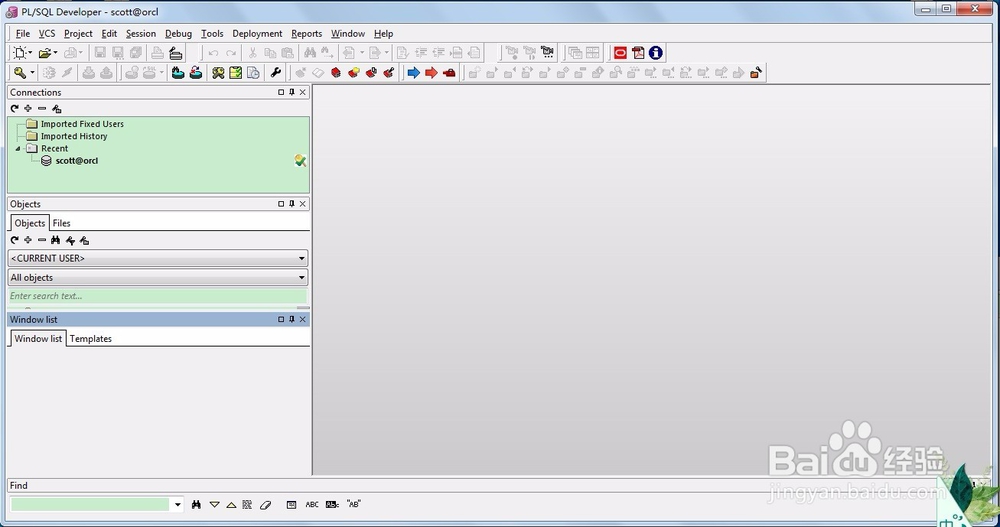This screenshot has height=527, width=1000.
Task: Click the refresh icon in Objects panel
Action: pyautogui.click(x=14, y=241)
